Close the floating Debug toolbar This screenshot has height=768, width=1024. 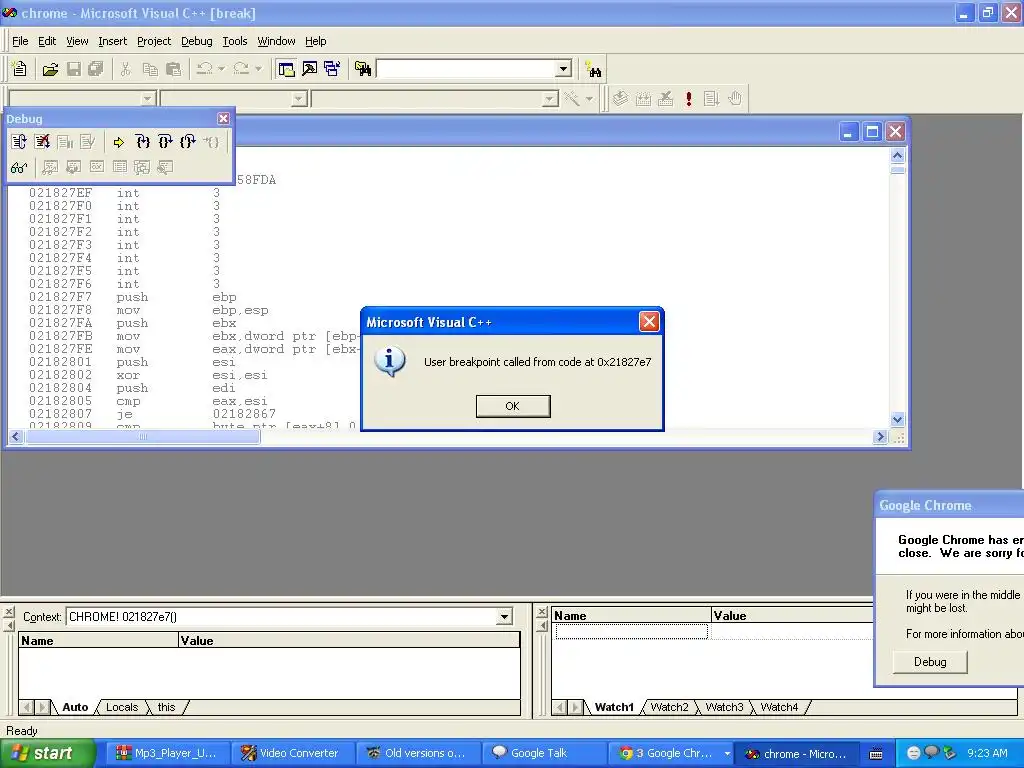pyautogui.click(x=223, y=118)
